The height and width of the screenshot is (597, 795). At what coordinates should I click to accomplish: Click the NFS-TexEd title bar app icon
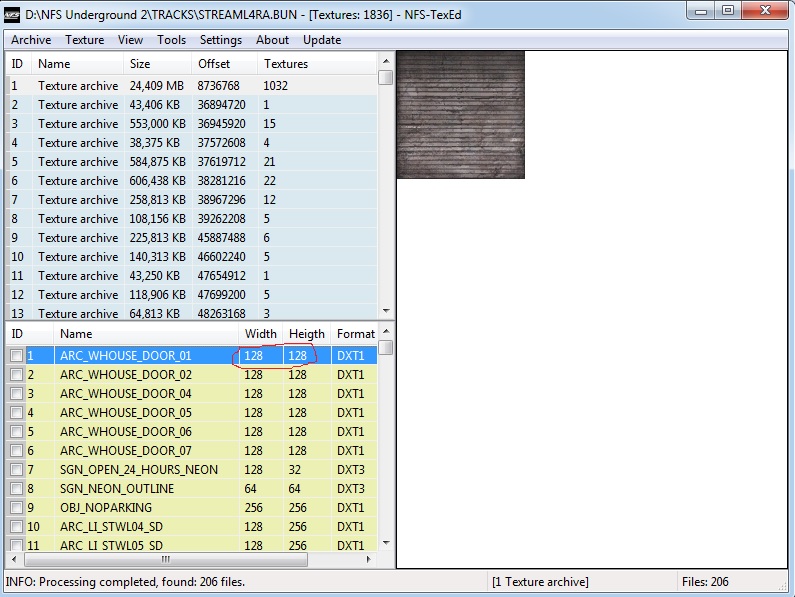[12, 15]
